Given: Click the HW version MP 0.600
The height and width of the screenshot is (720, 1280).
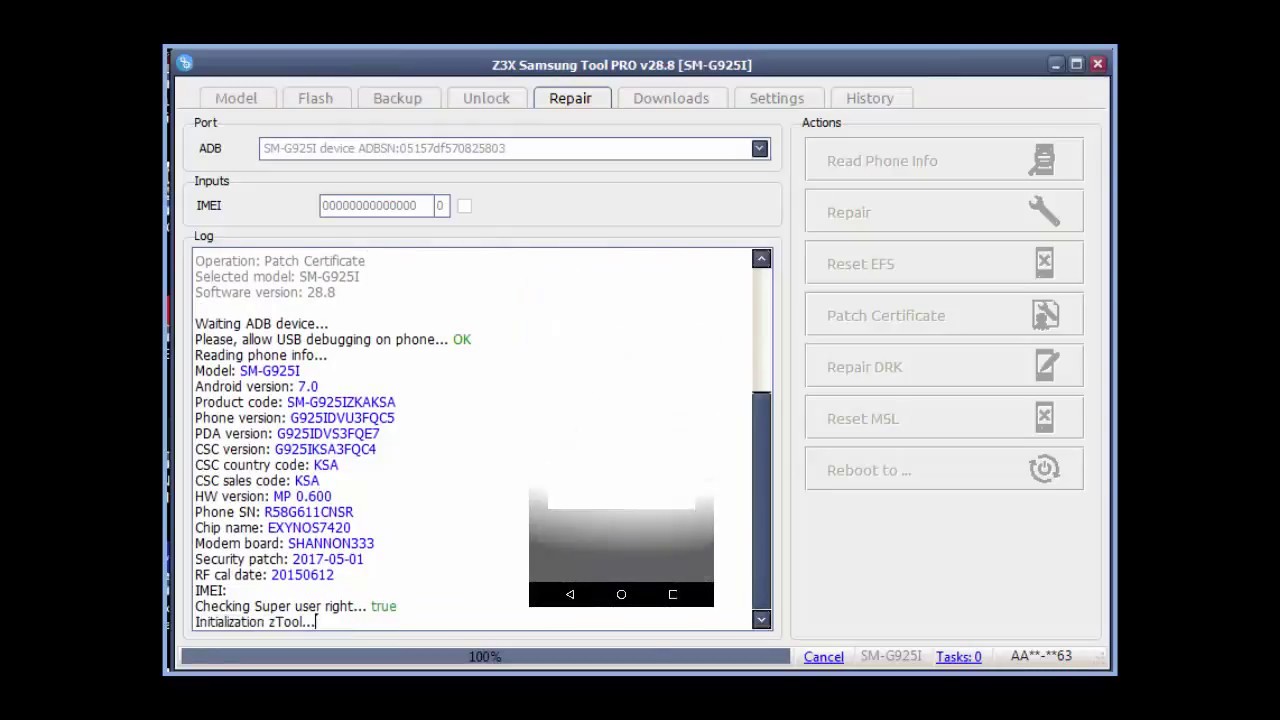Looking at the screenshot, I should (x=302, y=496).
